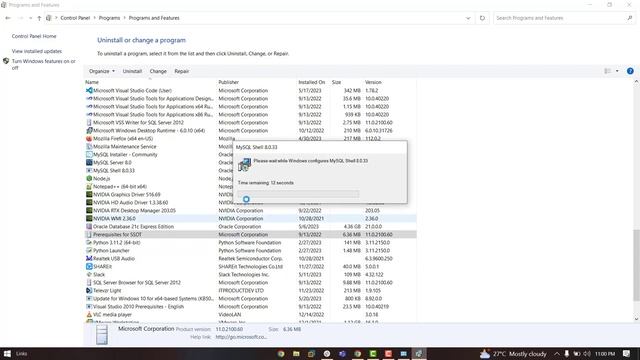The image size is (640, 360).
Task: Click the MySQL Server 8.0 row icon
Action: pos(89,162)
